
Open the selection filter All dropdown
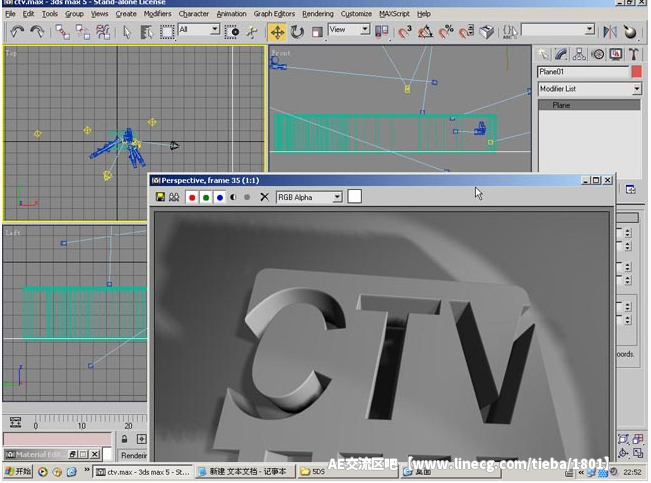pyautogui.click(x=215, y=29)
